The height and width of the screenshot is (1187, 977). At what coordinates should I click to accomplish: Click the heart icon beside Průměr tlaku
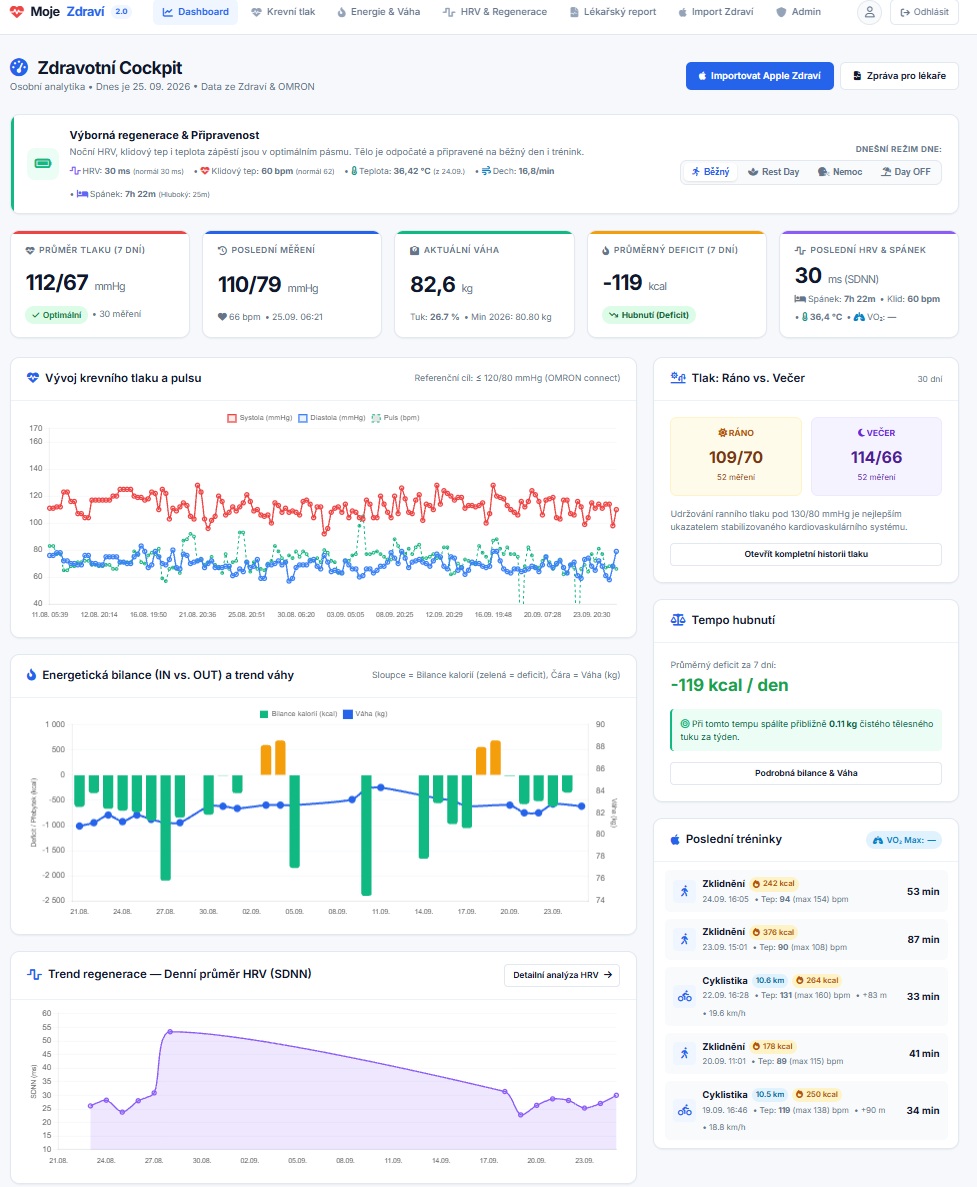tap(30, 250)
